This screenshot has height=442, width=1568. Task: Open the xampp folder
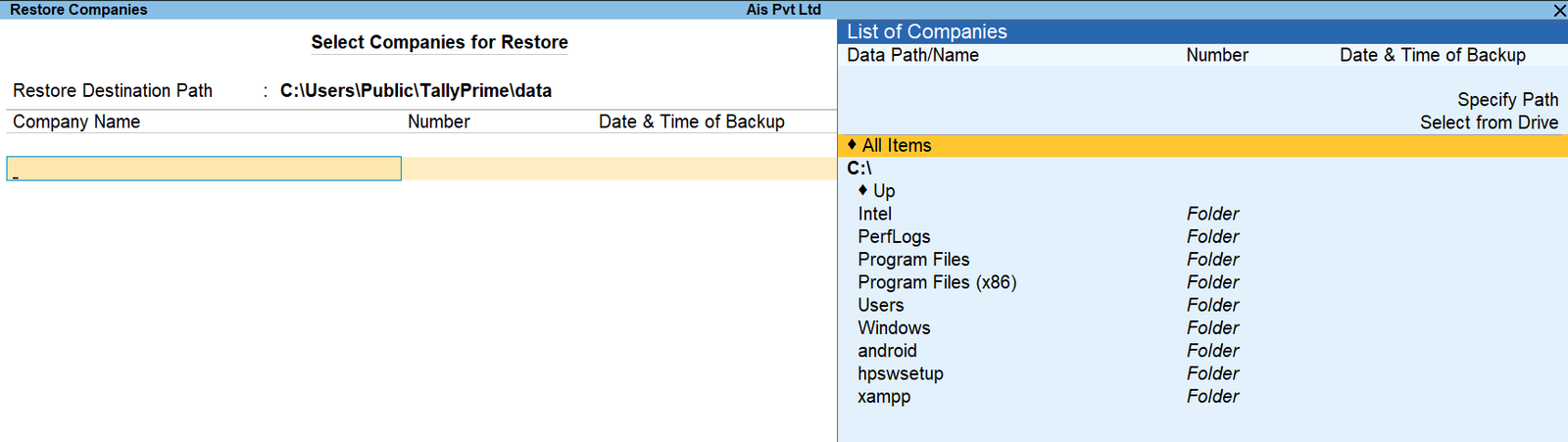pyautogui.click(x=884, y=397)
